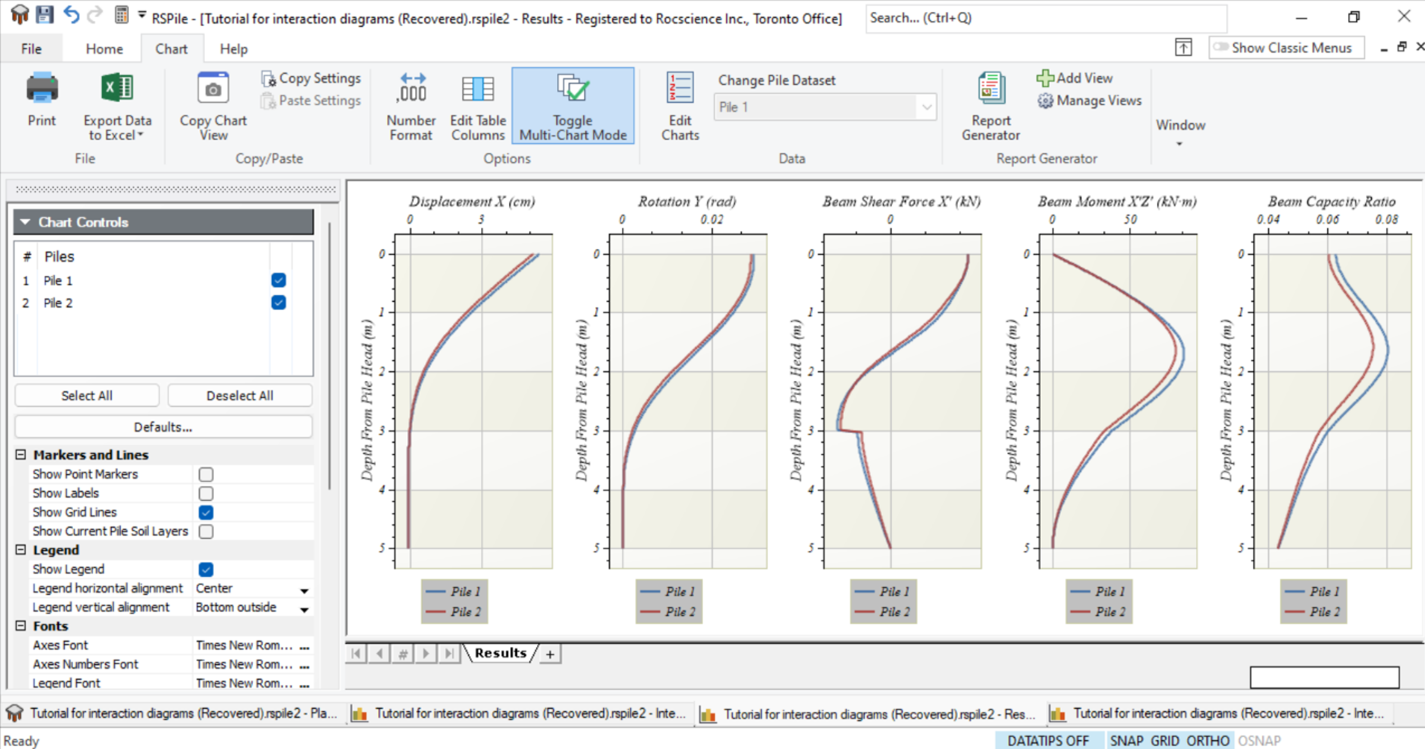This screenshot has height=749, width=1425.
Task: Open the Number Format option
Action: [411, 107]
